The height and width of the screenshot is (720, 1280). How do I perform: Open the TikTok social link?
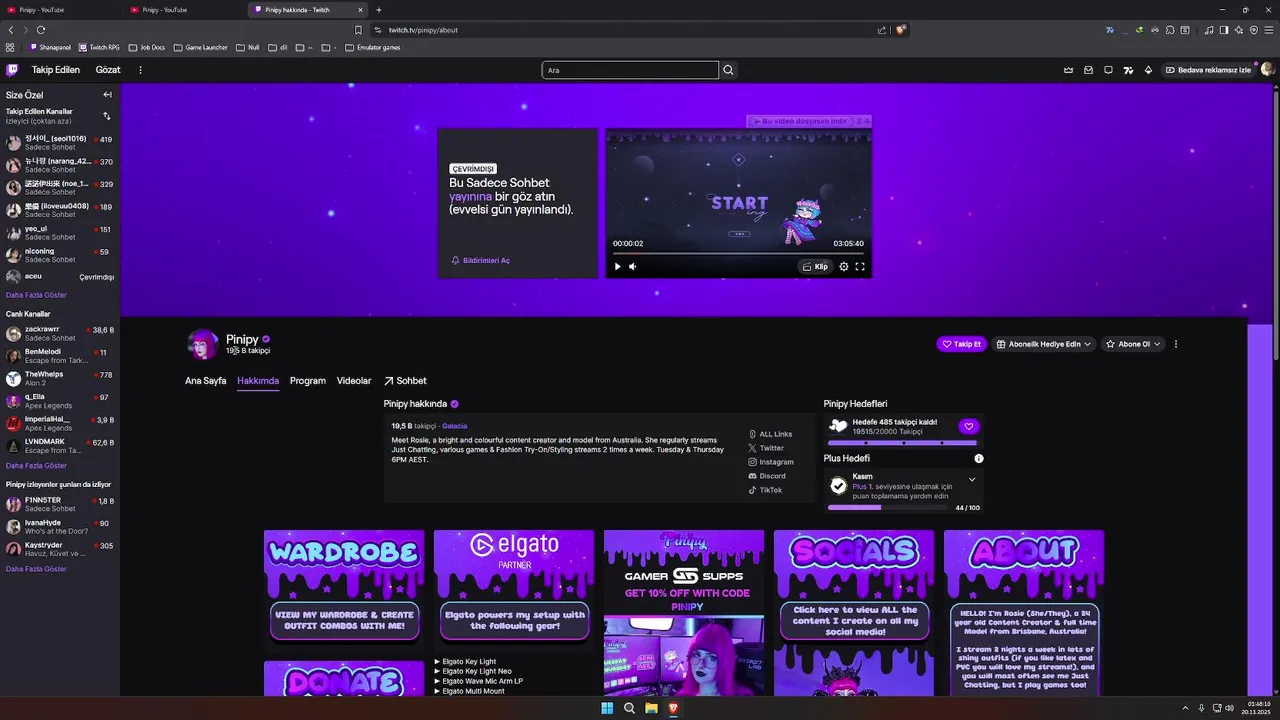coord(765,490)
